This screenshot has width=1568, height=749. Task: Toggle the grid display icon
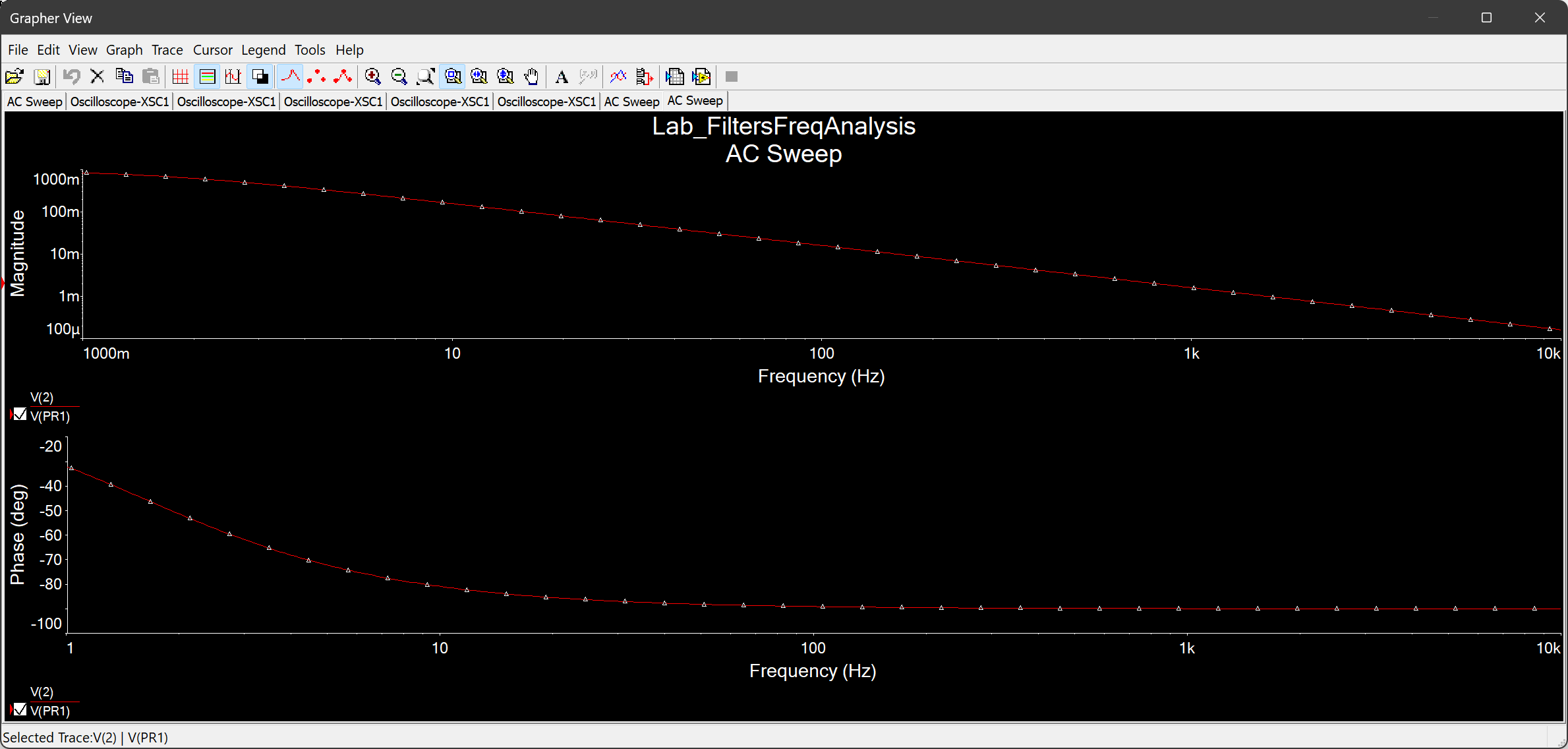coord(180,76)
